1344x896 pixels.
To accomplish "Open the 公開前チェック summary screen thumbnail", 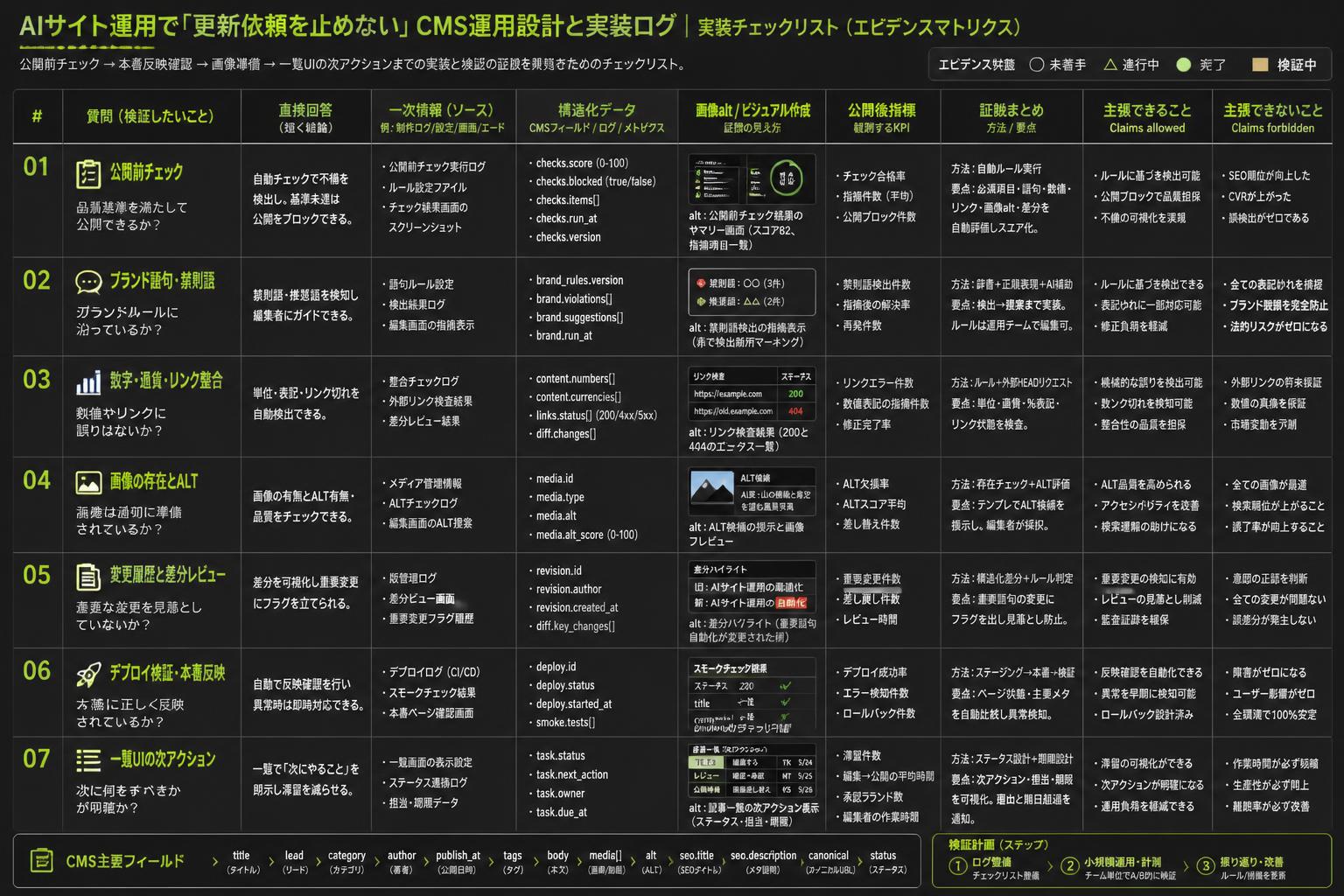I will click(x=752, y=179).
